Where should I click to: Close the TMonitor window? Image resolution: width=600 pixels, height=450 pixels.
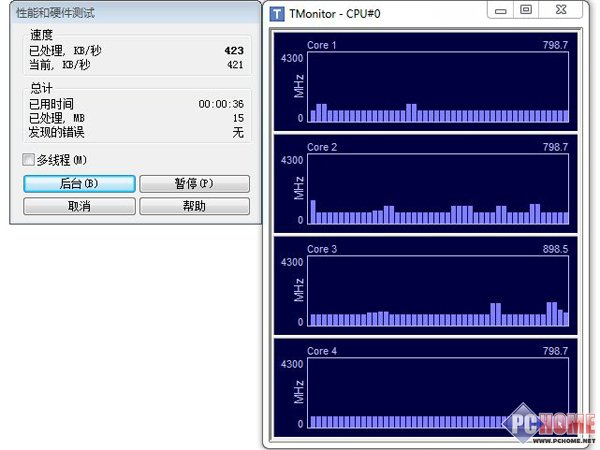coord(561,10)
